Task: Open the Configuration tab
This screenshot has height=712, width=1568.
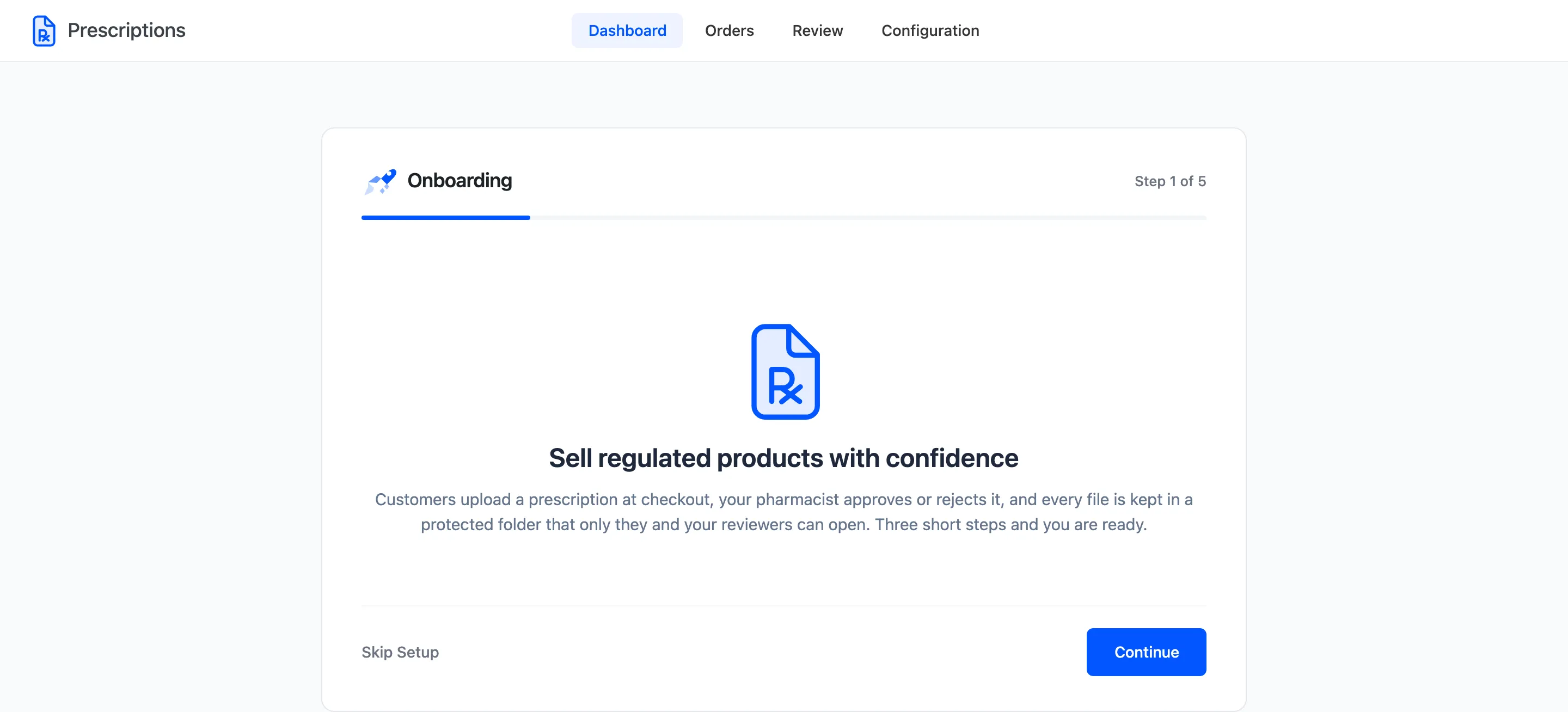Action: pyautogui.click(x=930, y=30)
